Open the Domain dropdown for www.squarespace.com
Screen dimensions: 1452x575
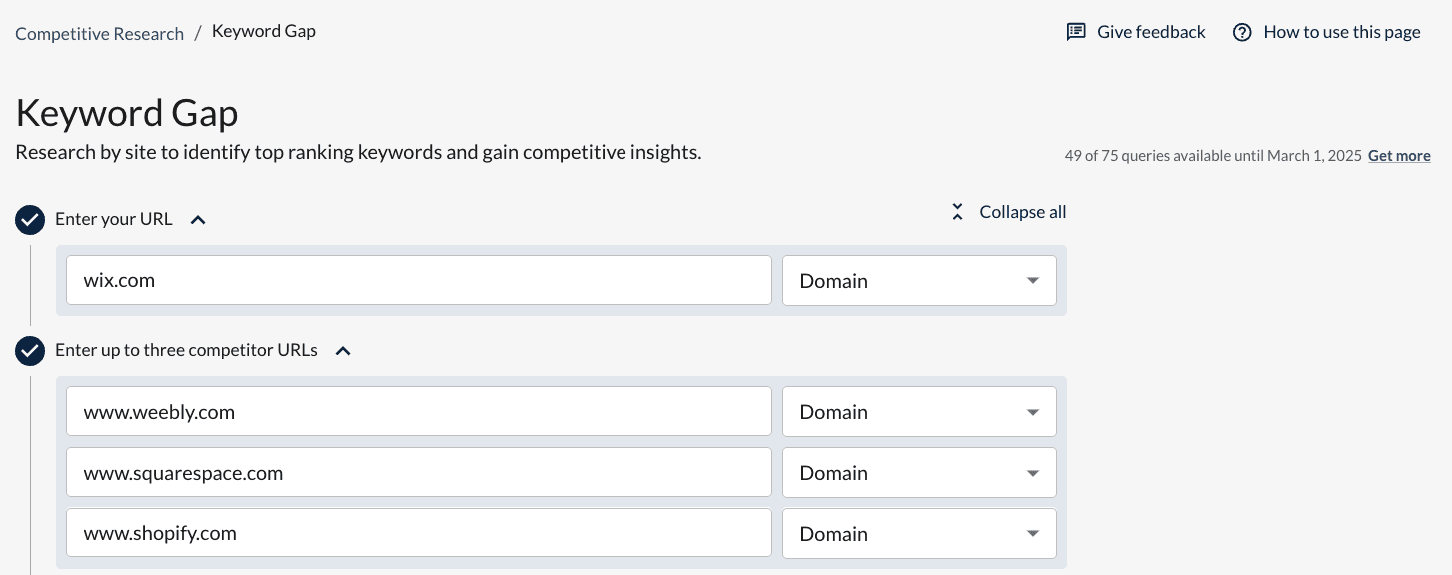click(x=918, y=473)
